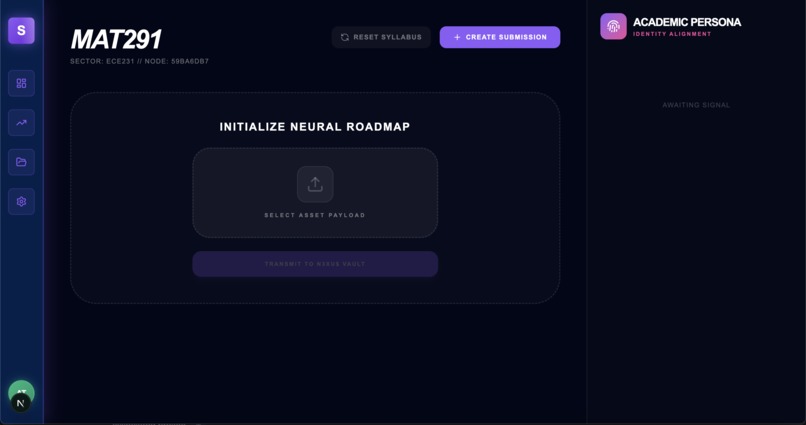
Task: Click the Sector ECE231 node info line
Action: [x=139, y=61]
